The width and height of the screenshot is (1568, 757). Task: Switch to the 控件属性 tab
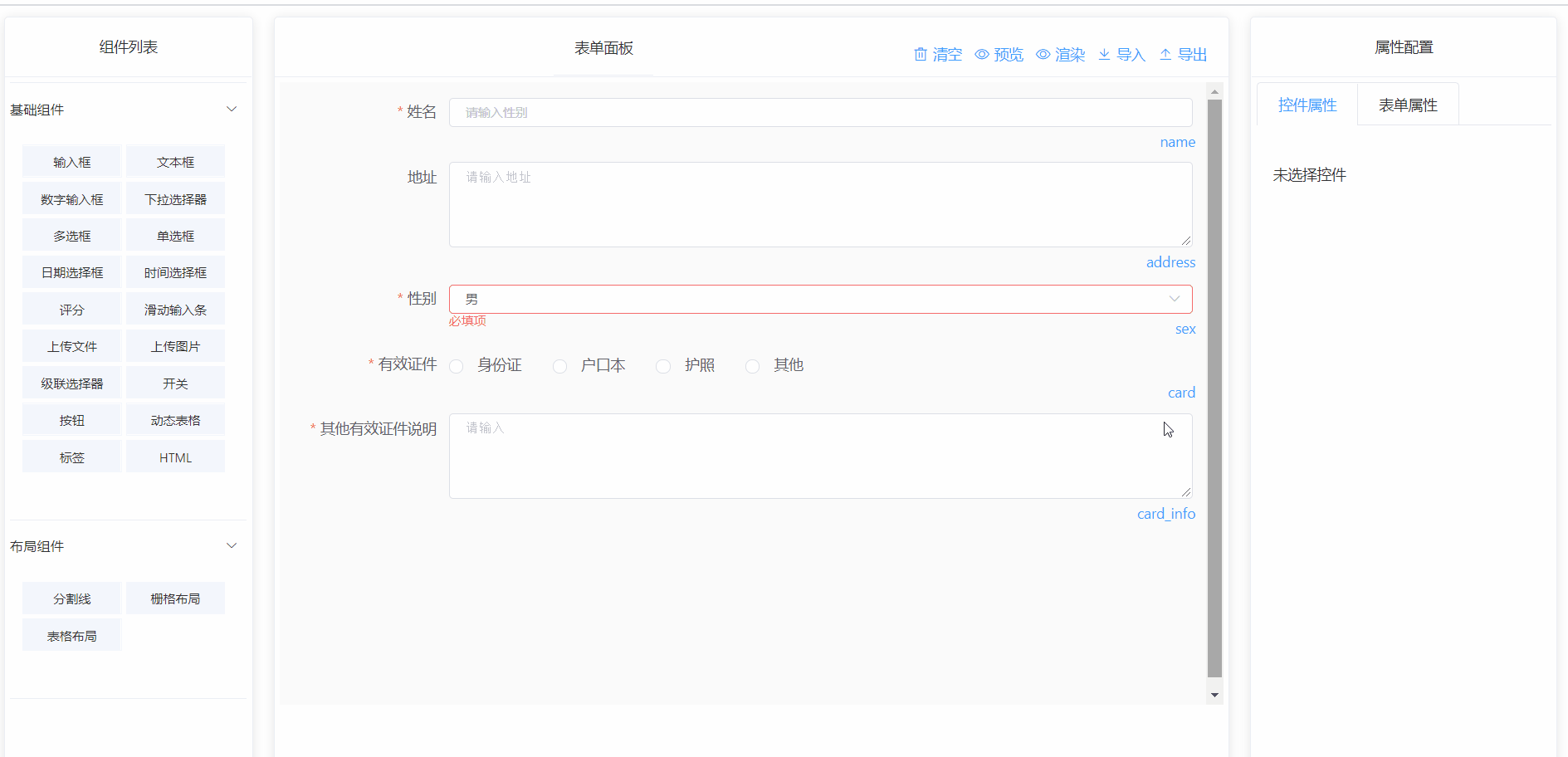pyautogui.click(x=1307, y=105)
